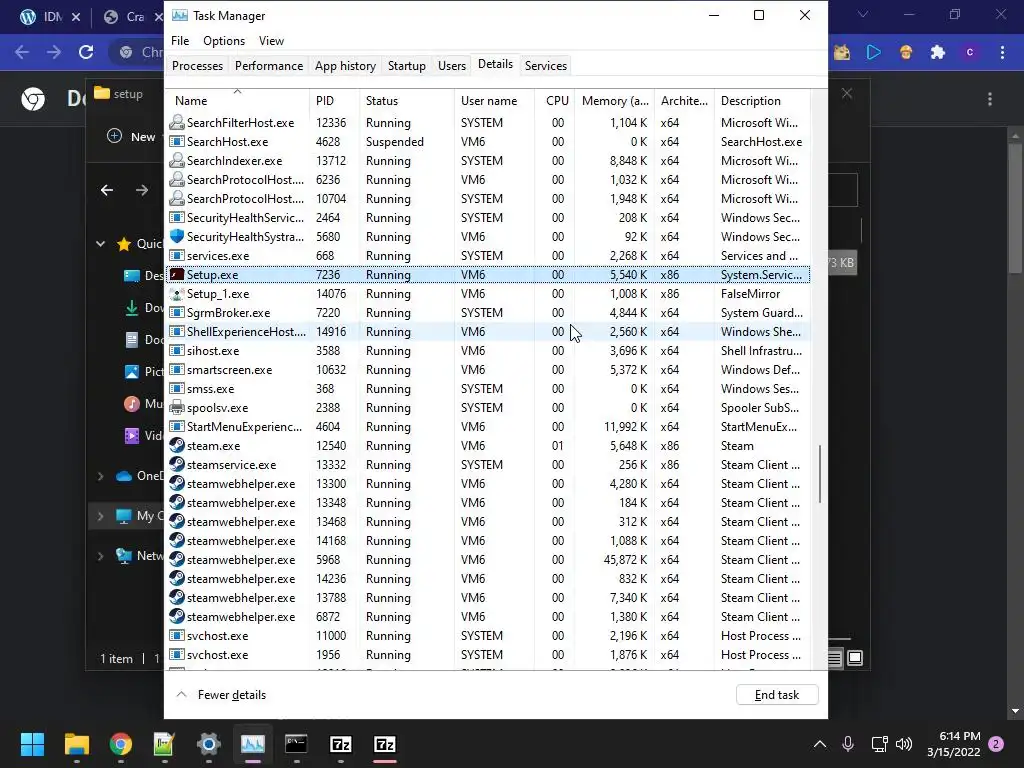Screen dimensions: 1024x768
Task: Open Chrome three-dot menu
Action: pyautogui.click(x=1002, y=52)
